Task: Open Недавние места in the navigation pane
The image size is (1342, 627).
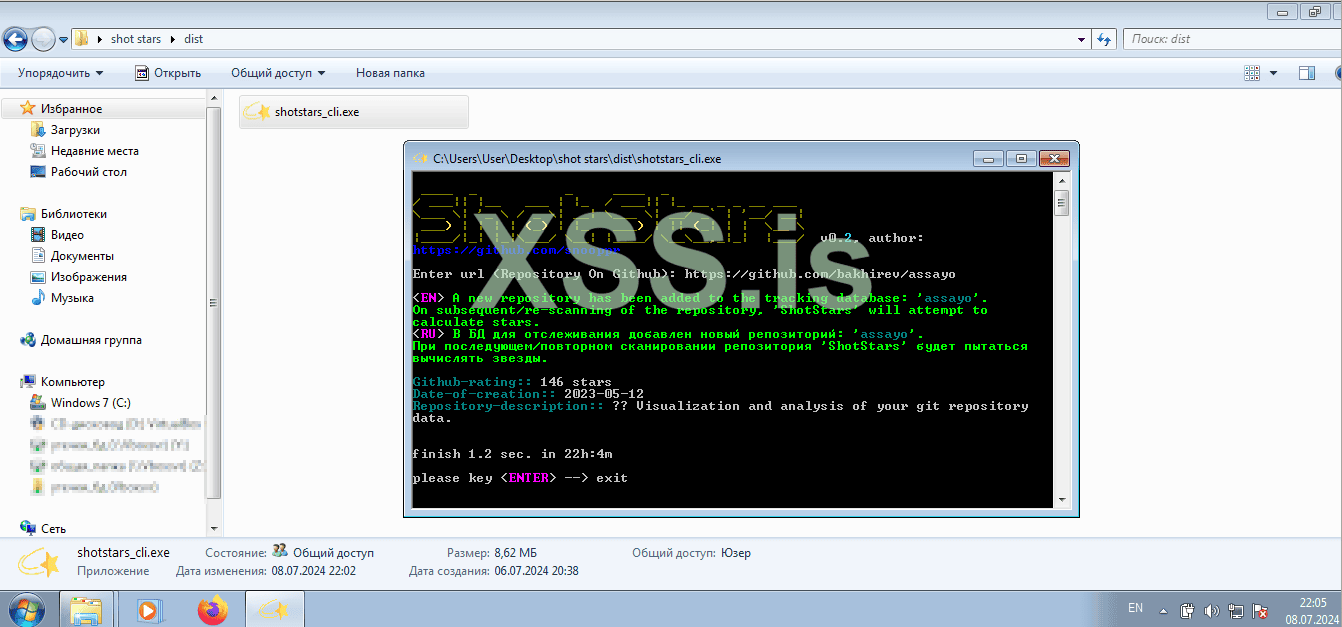Action: pos(94,151)
